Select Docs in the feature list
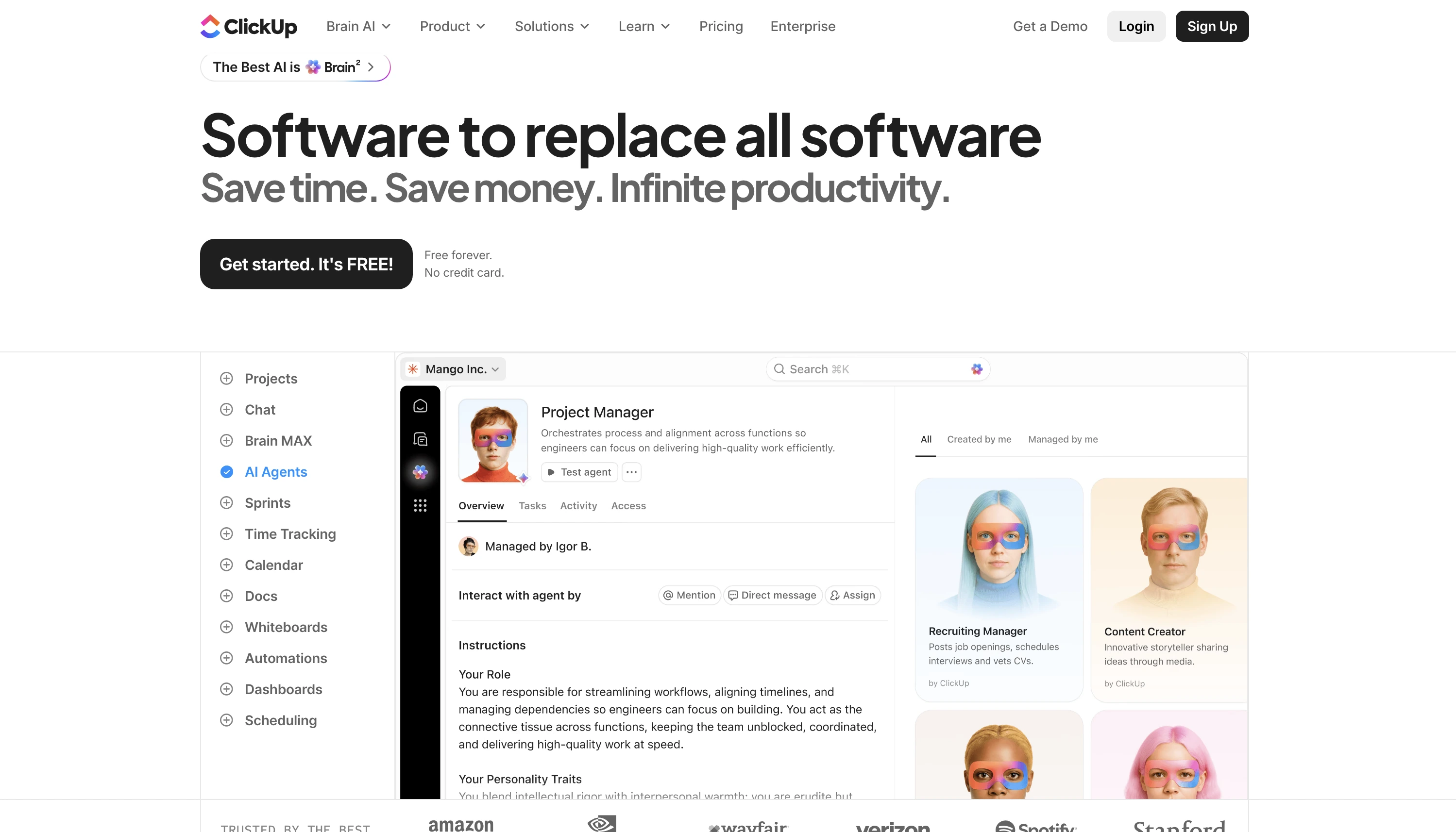The width and height of the screenshot is (1456, 832). pos(261,596)
